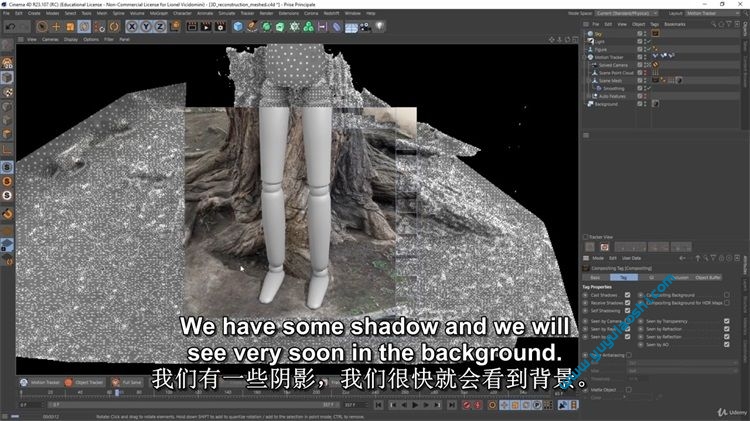Lock the X axis
Viewport: 750px width, 421px height.
pyautogui.click(x=132, y=27)
